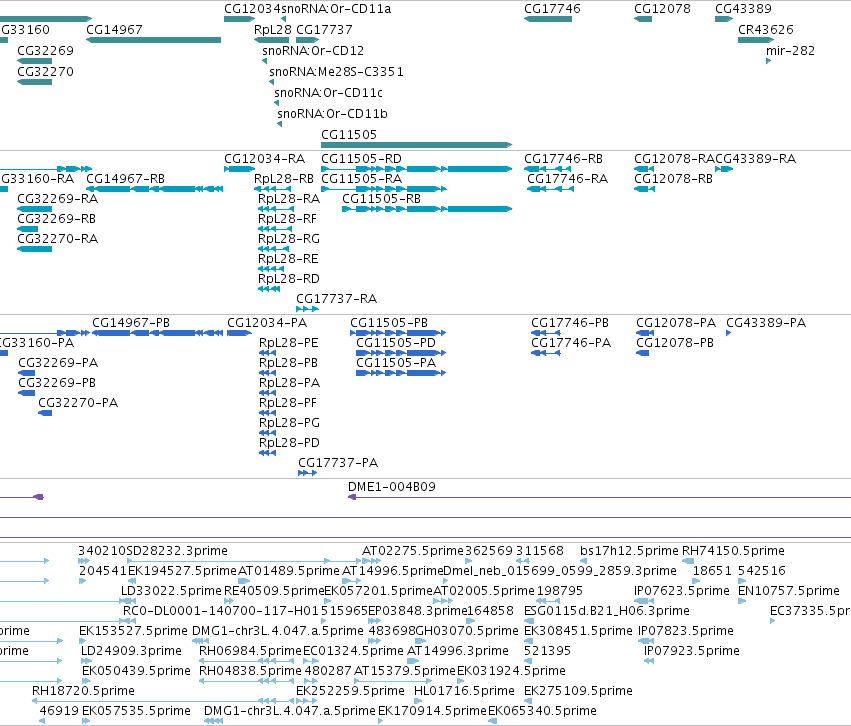Screen dimensions: 851x726
Task: Open the snoRNA:Me28S-C3351 feature label
Action: pos(336,72)
